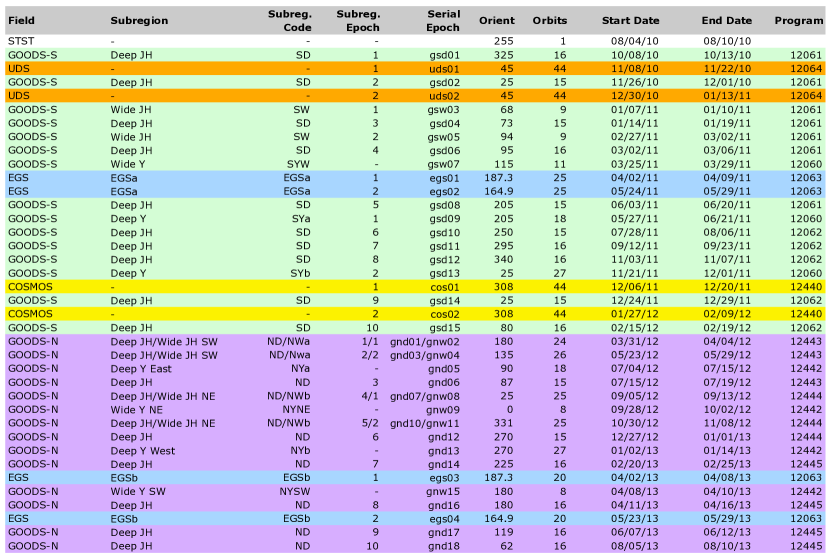This screenshot has width=830, height=558.
Task: Select the STST field cell
Action: pyautogui.click(x=21, y=41)
